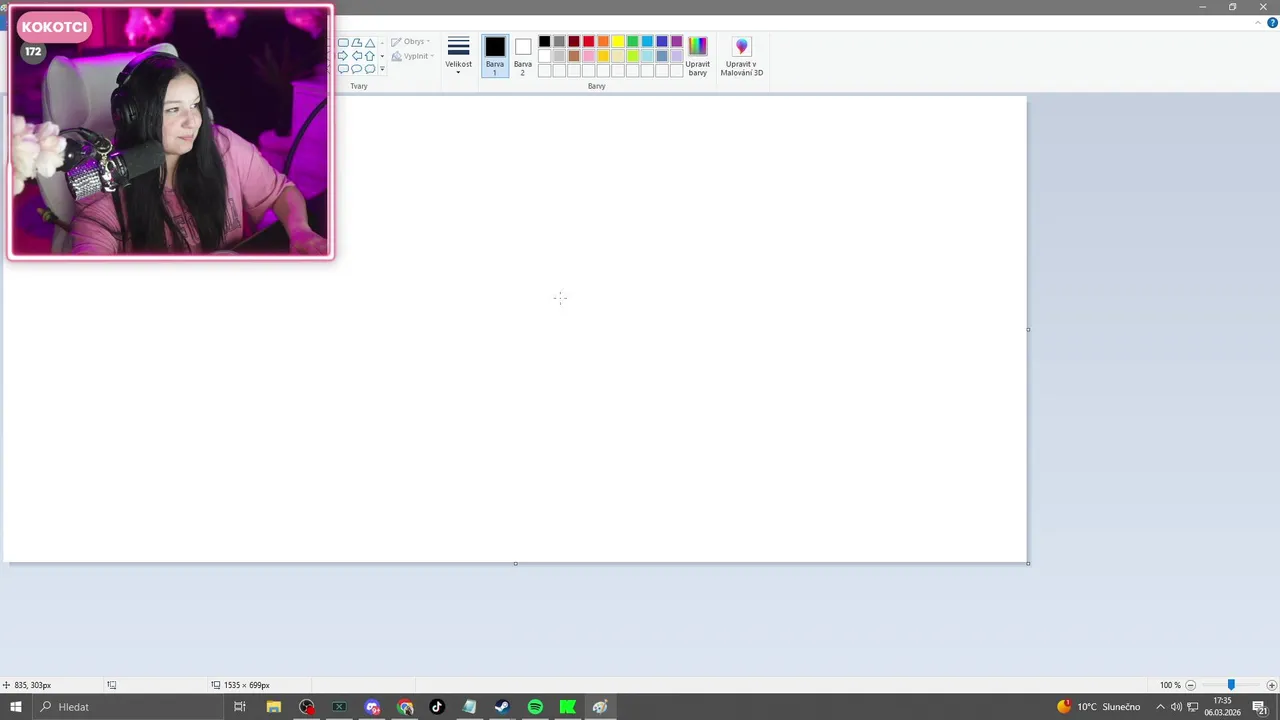Click canvas bottom edge resize handle
The height and width of the screenshot is (720, 1280).
[515, 563]
